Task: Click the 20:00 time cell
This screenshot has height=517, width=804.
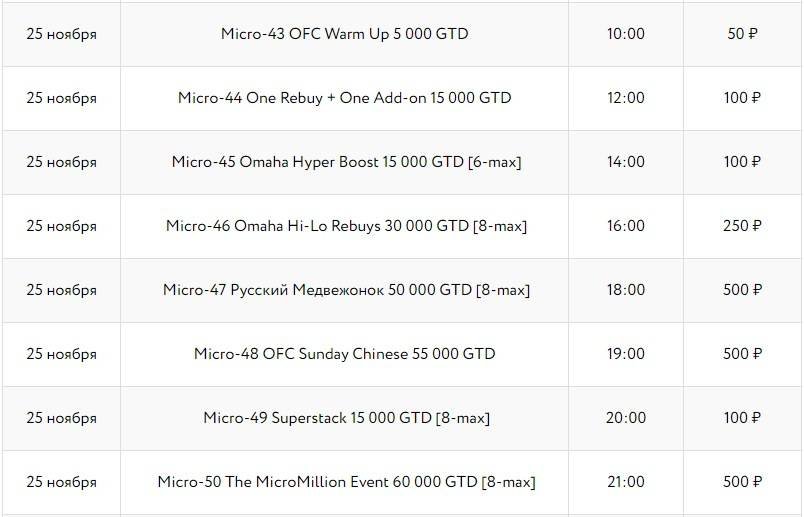Action: click(625, 418)
